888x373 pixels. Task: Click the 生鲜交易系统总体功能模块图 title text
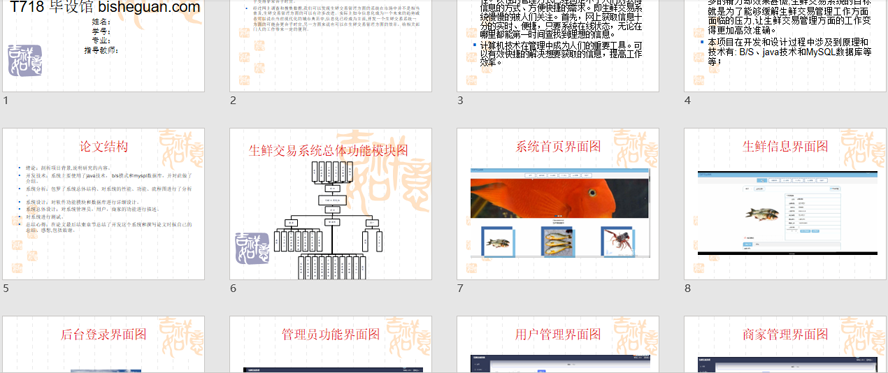click(328, 151)
